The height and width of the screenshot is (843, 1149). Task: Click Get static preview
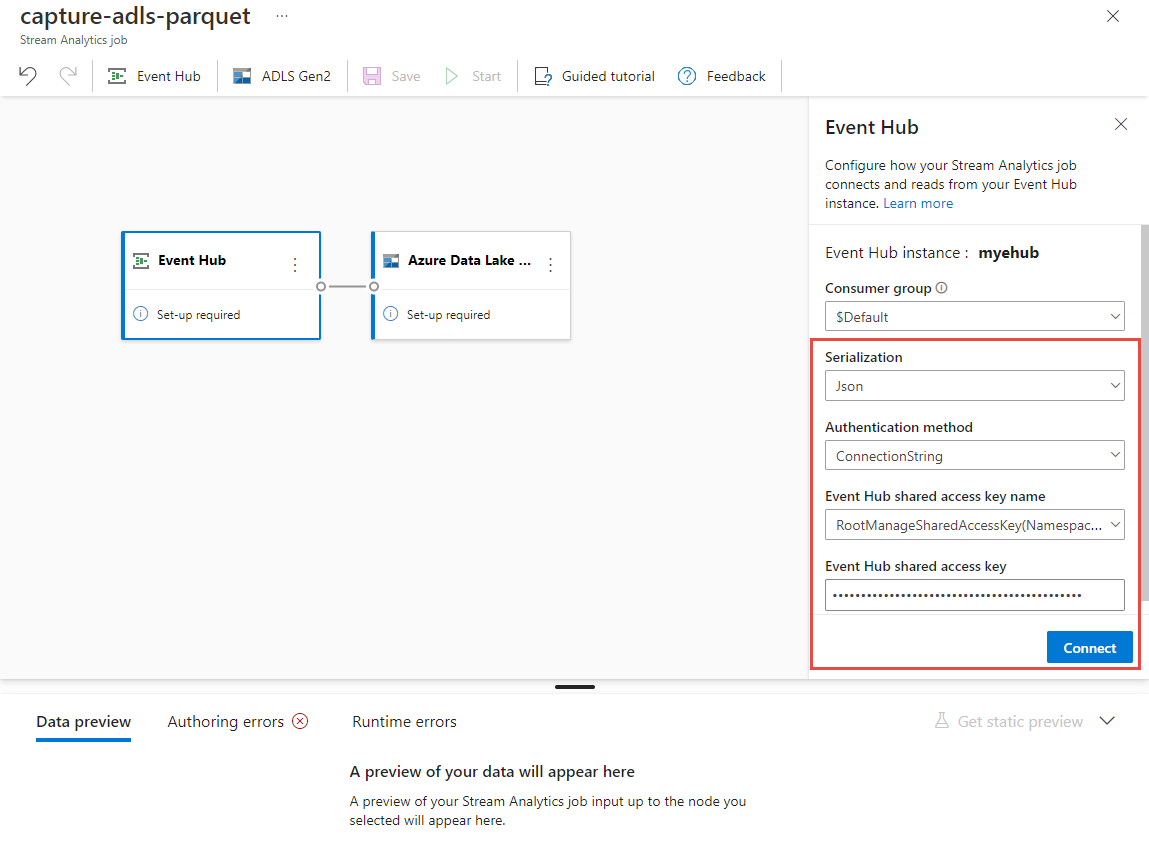[1008, 721]
